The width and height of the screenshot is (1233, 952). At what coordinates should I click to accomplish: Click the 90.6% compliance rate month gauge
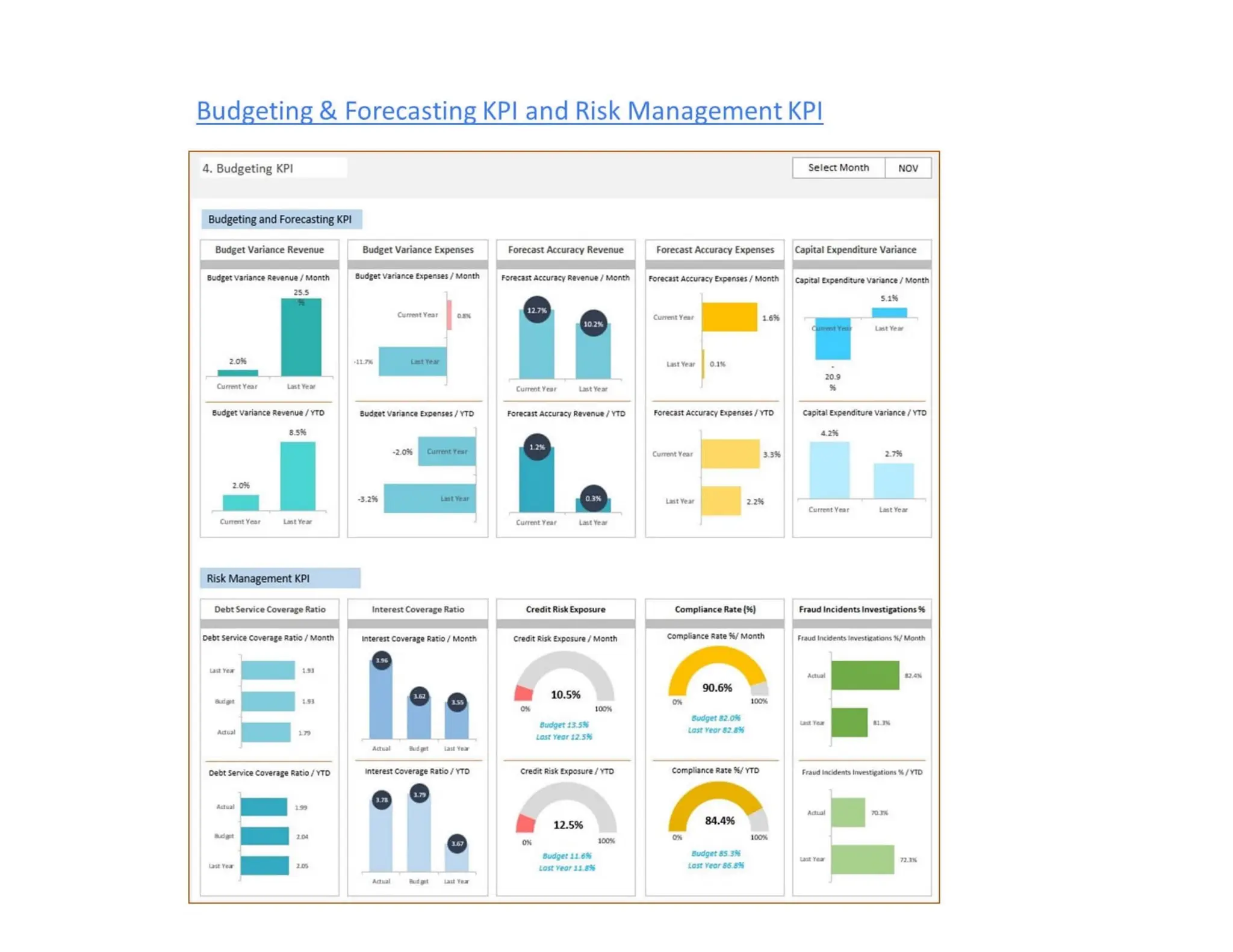click(x=718, y=672)
